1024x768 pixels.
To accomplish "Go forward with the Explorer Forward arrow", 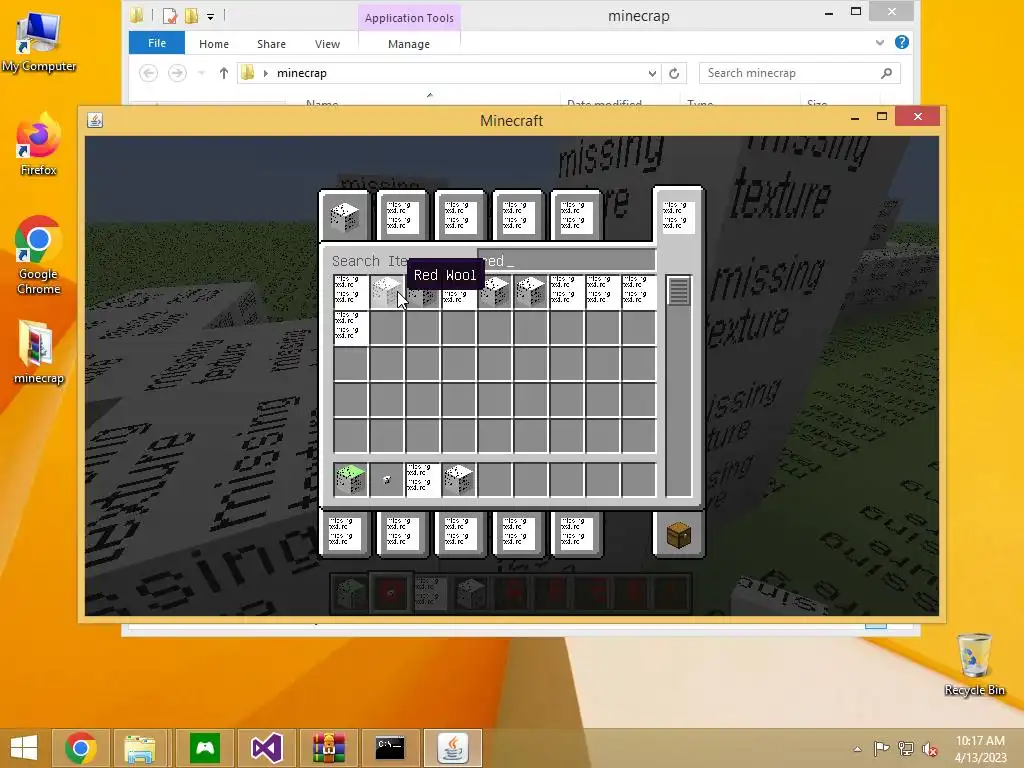I will click(177, 73).
